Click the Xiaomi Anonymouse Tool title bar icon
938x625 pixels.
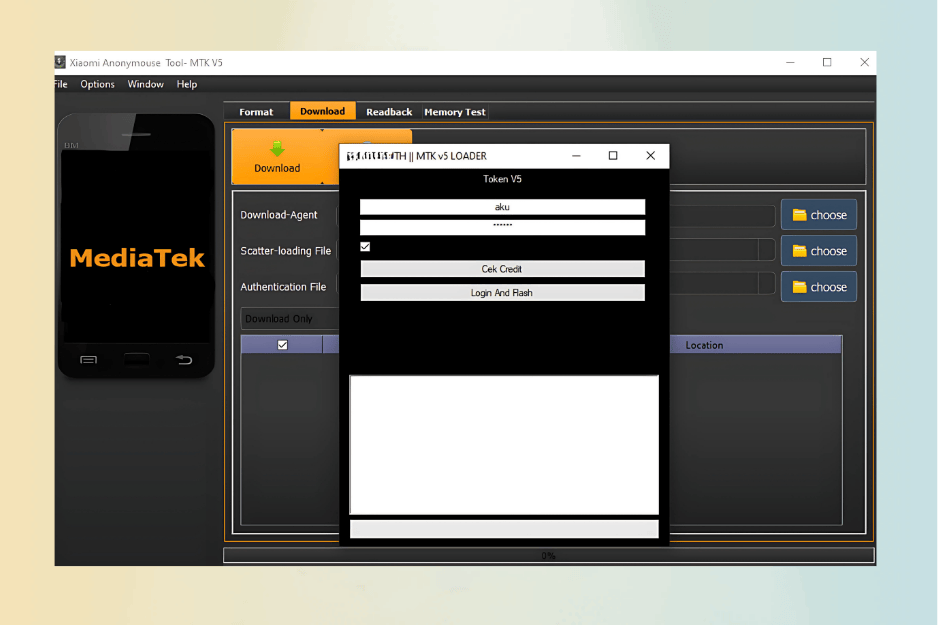pos(60,62)
